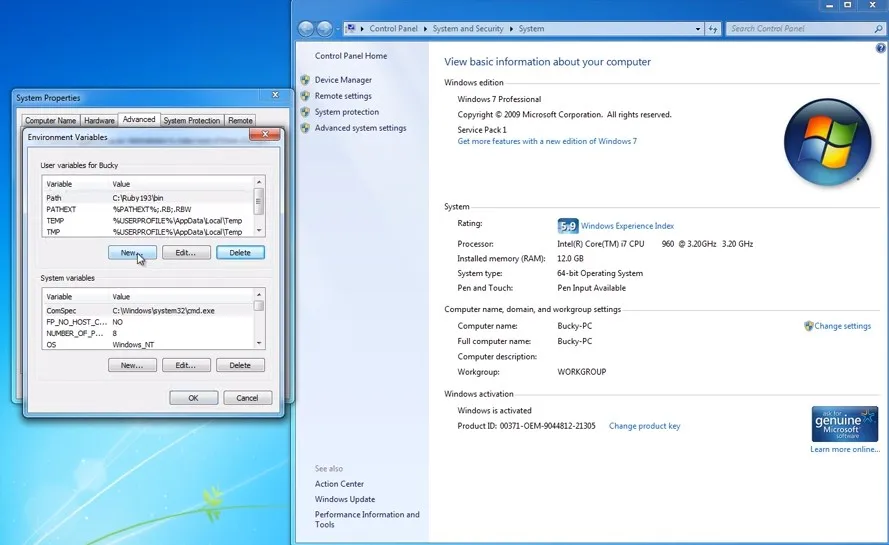Click the Change product key link

(x=645, y=426)
